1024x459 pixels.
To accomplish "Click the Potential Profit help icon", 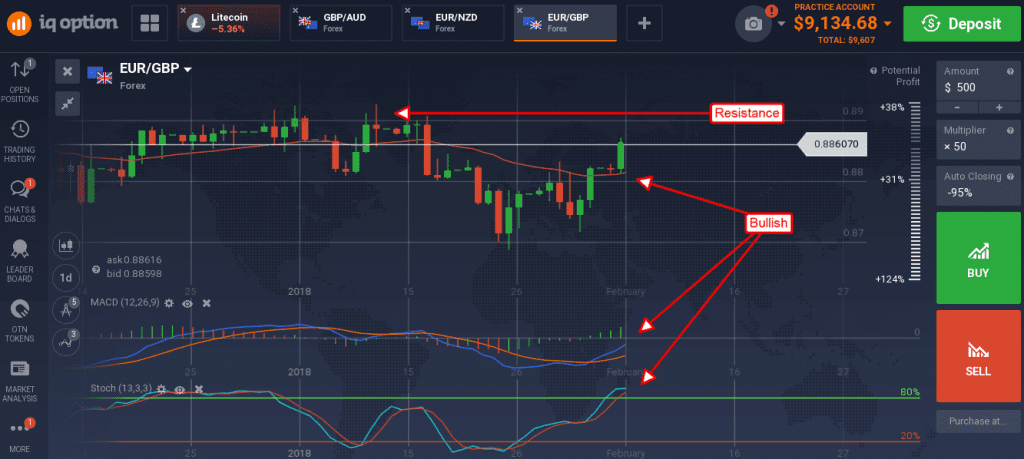I will [x=873, y=71].
